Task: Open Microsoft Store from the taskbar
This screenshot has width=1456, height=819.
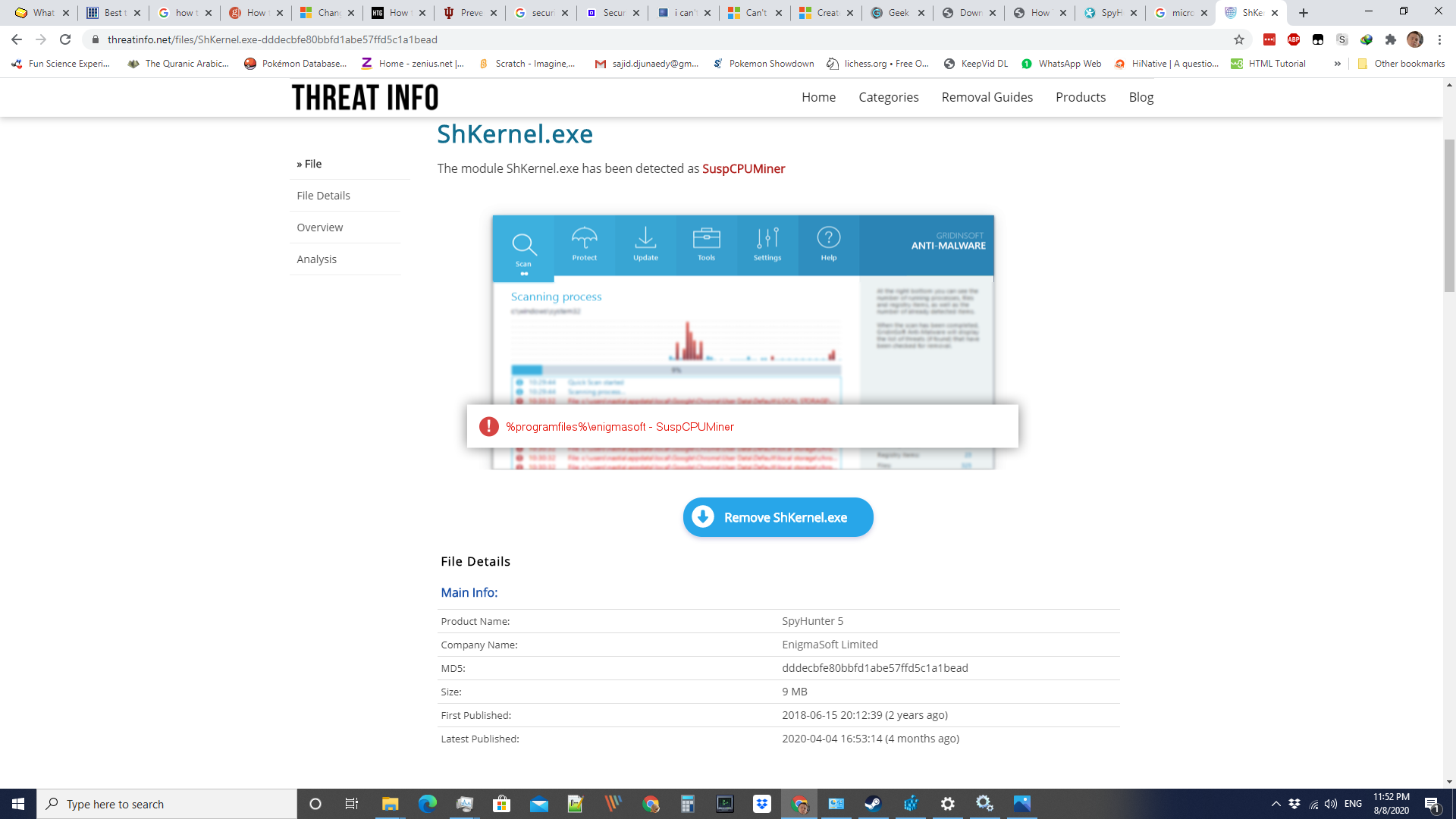Action: 501,804
